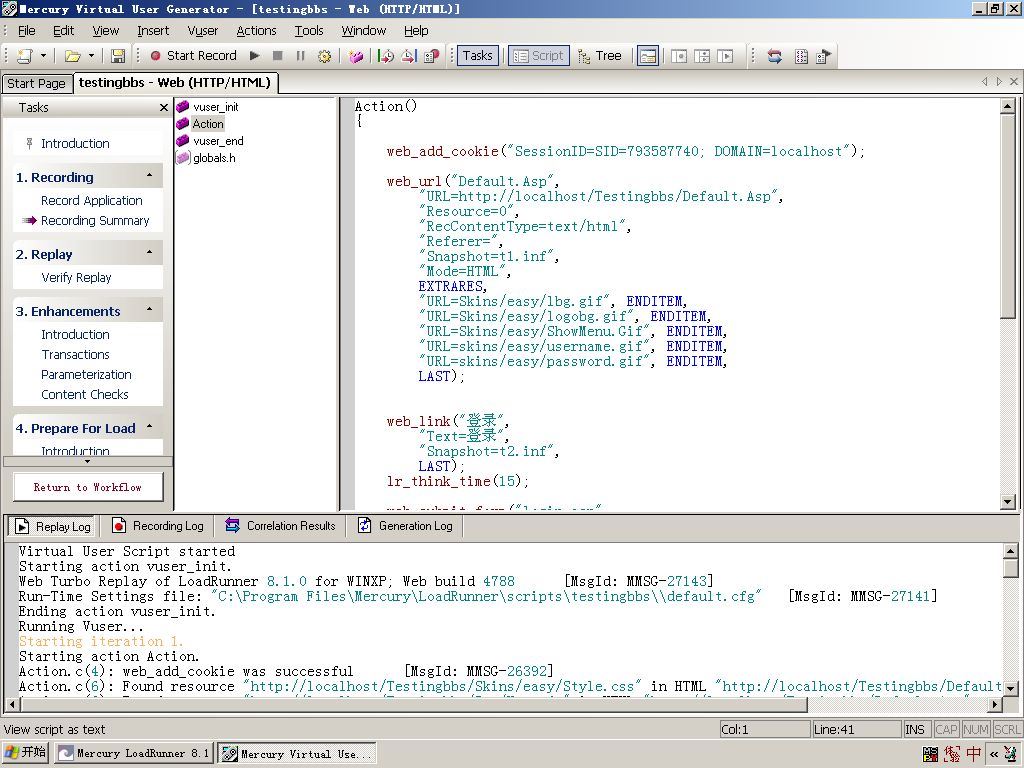Viewport: 1024px width, 768px height.
Task: Select the testingbbs - Web (HTTP/HTML) tab
Action: coord(174,82)
